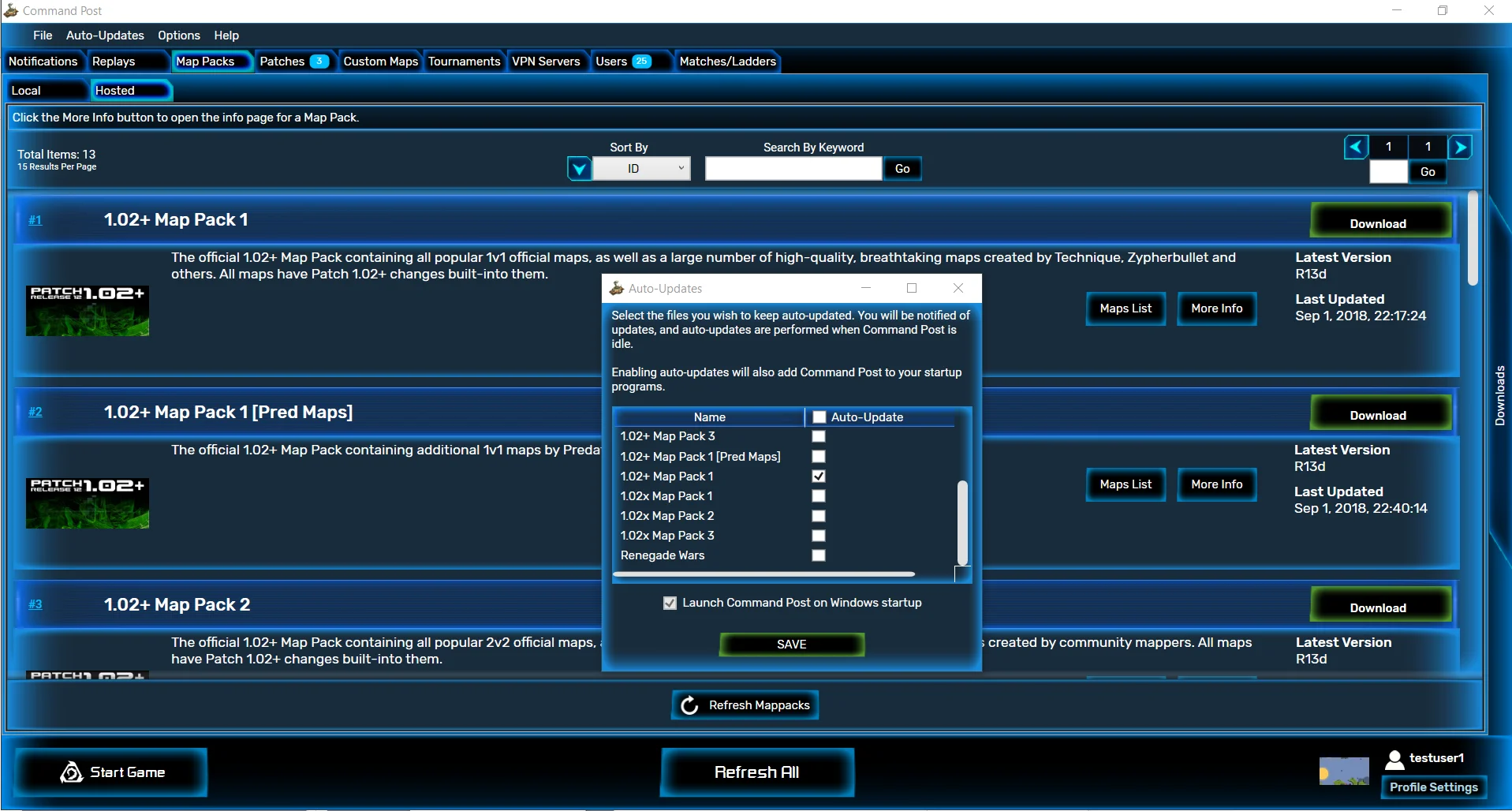The width and height of the screenshot is (1512, 811).
Task: Open the Options menu
Action: 179,36
